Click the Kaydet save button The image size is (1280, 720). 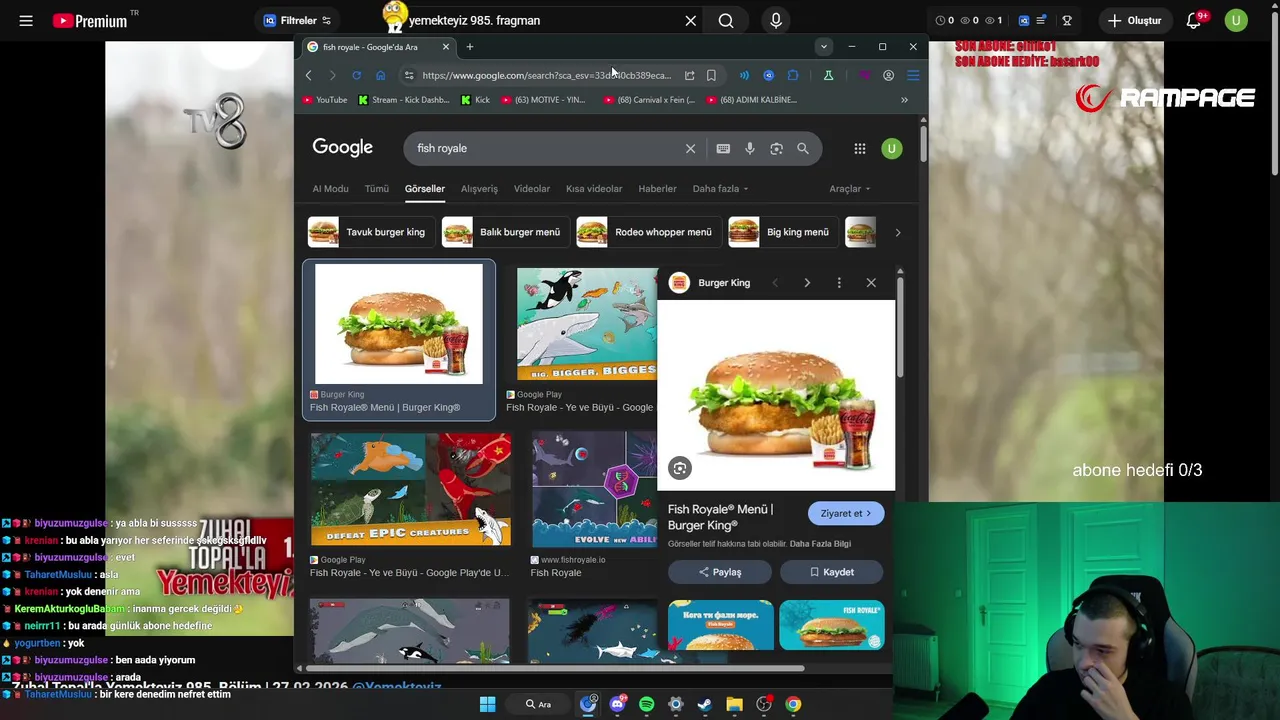pos(832,572)
